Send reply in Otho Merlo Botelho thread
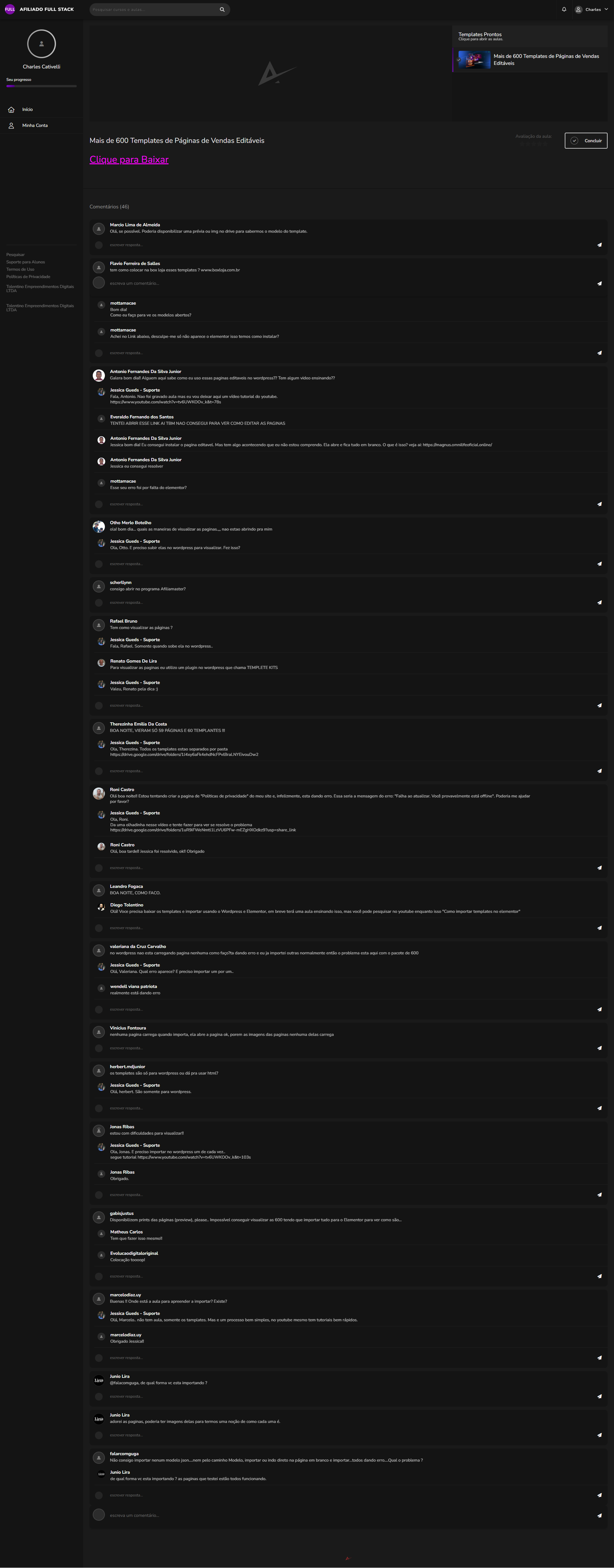Viewport: 614px width, 1568px height. [x=599, y=564]
